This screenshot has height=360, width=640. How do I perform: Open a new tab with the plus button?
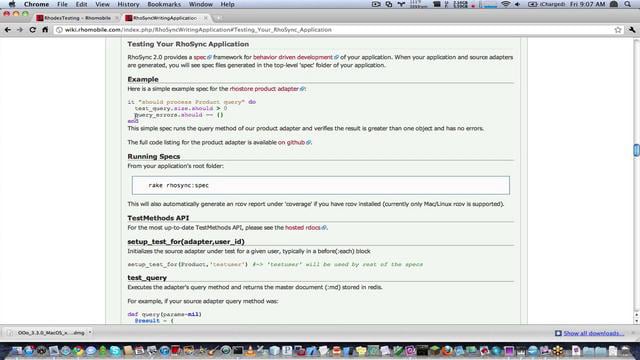218,18
